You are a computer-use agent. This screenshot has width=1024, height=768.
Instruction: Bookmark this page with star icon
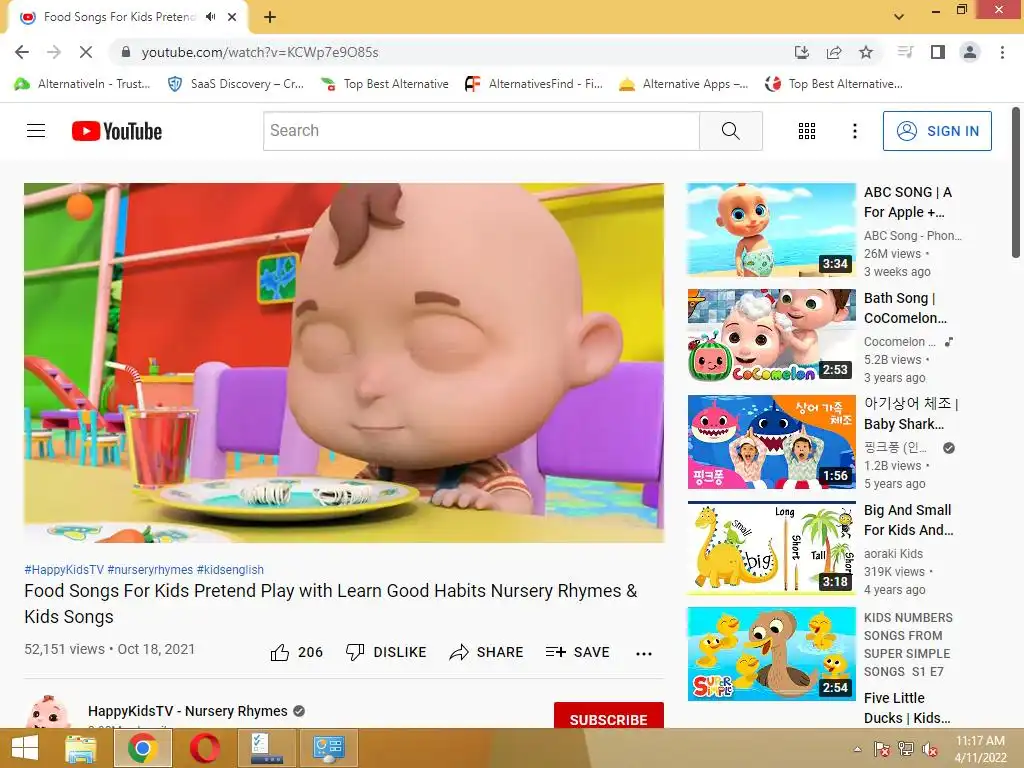tap(865, 52)
